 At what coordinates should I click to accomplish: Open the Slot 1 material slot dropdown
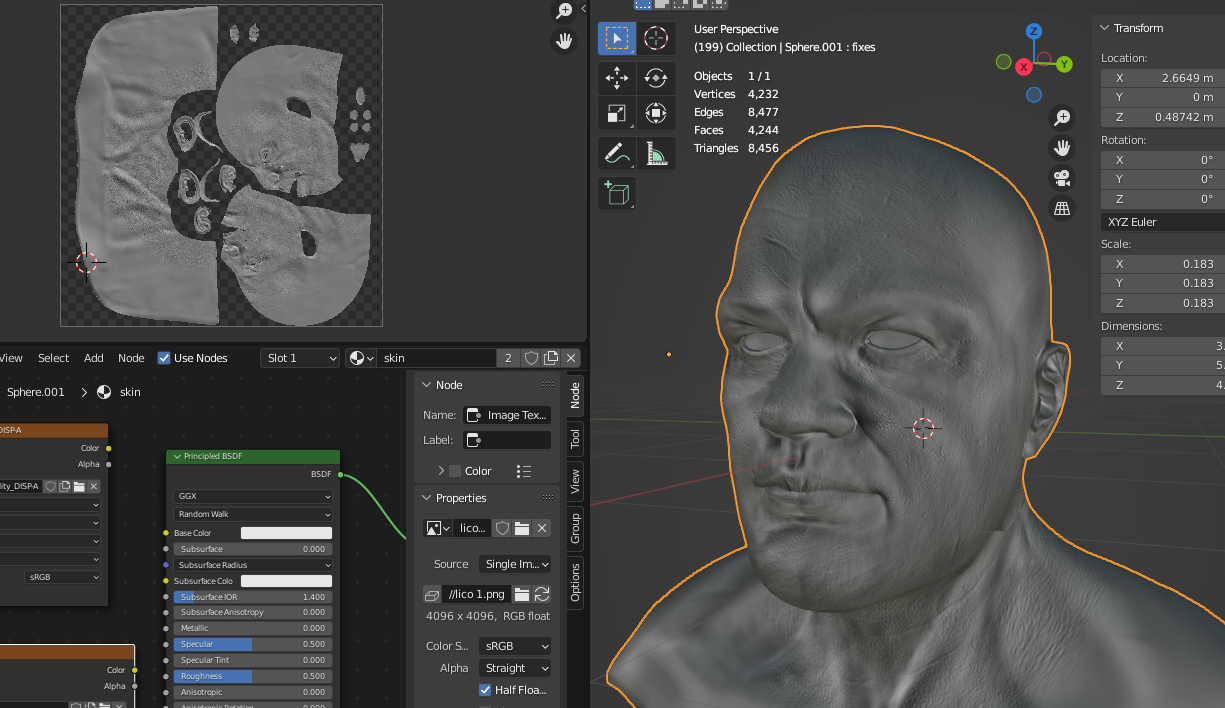click(300, 358)
